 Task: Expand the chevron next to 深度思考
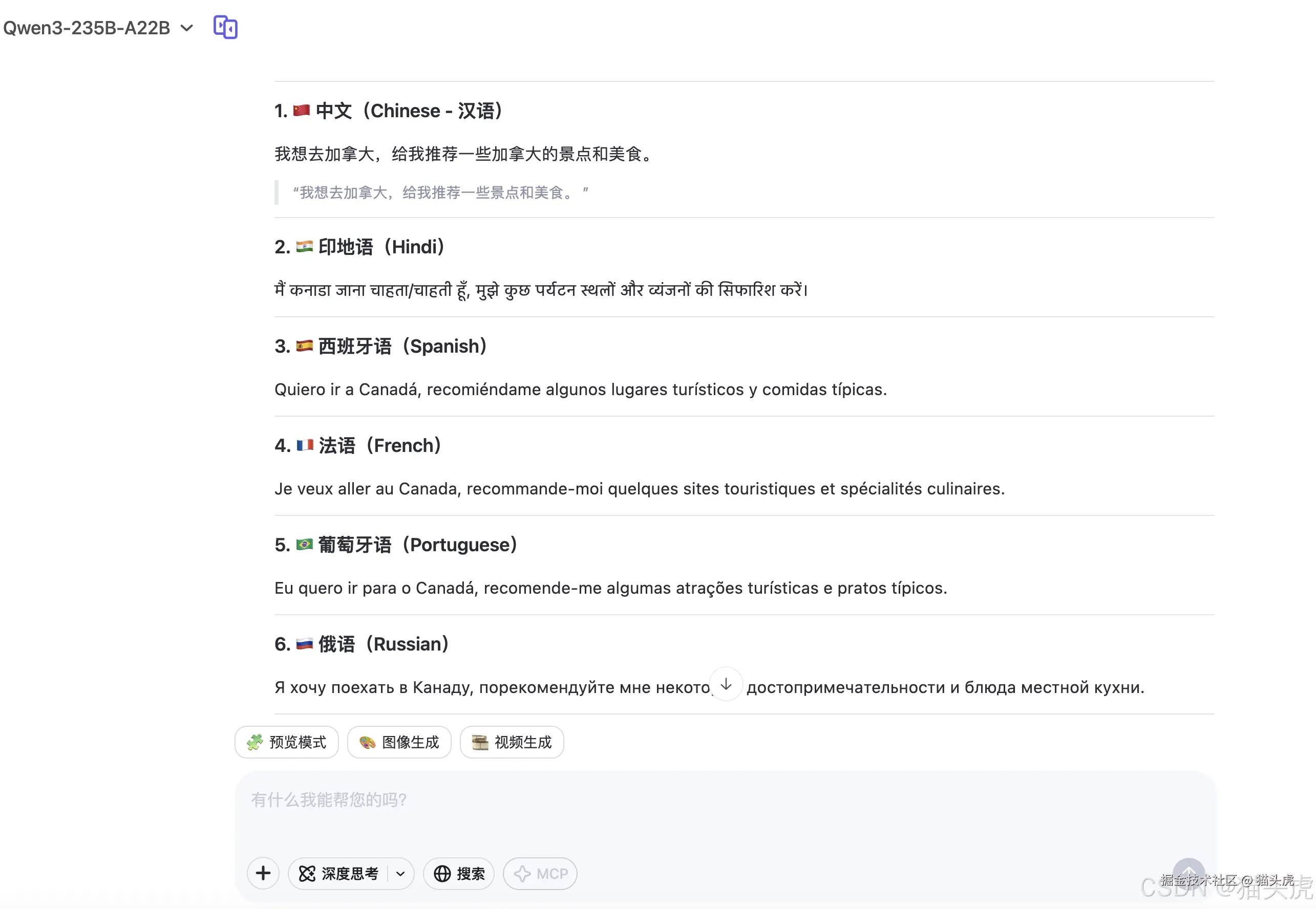point(399,873)
